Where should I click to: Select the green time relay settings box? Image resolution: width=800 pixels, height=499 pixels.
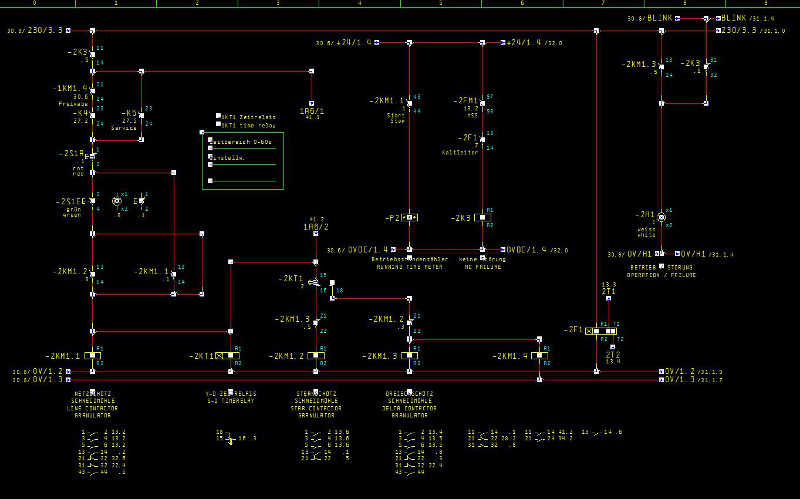point(244,160)
